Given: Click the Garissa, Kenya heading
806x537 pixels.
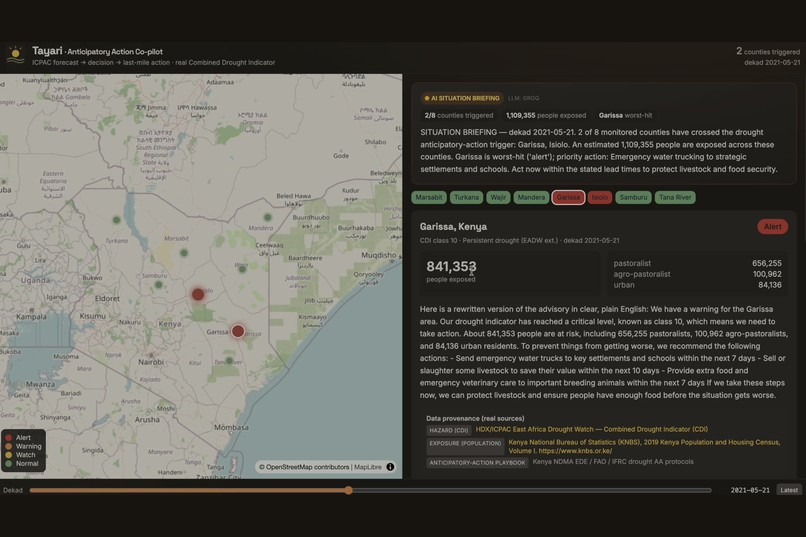Looking at the screenshot, I should click(x=453, y=227).
